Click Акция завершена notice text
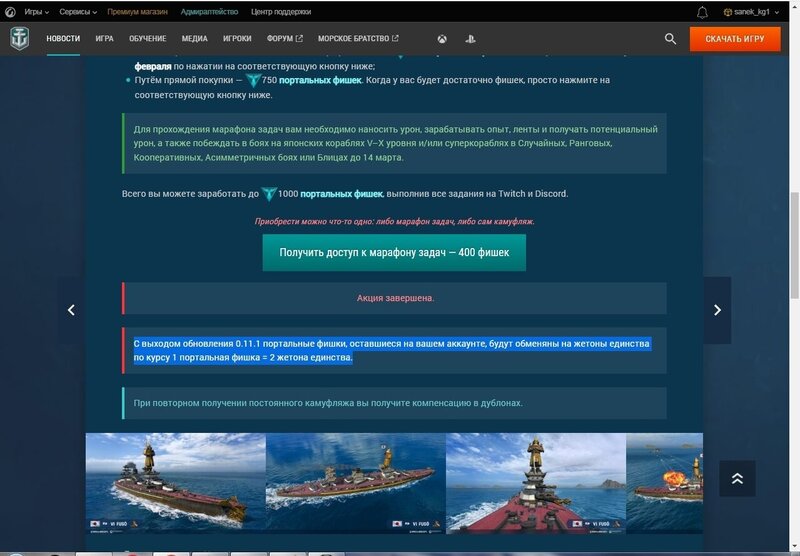Viewport: 800px width, 556px height. [395, 298]
